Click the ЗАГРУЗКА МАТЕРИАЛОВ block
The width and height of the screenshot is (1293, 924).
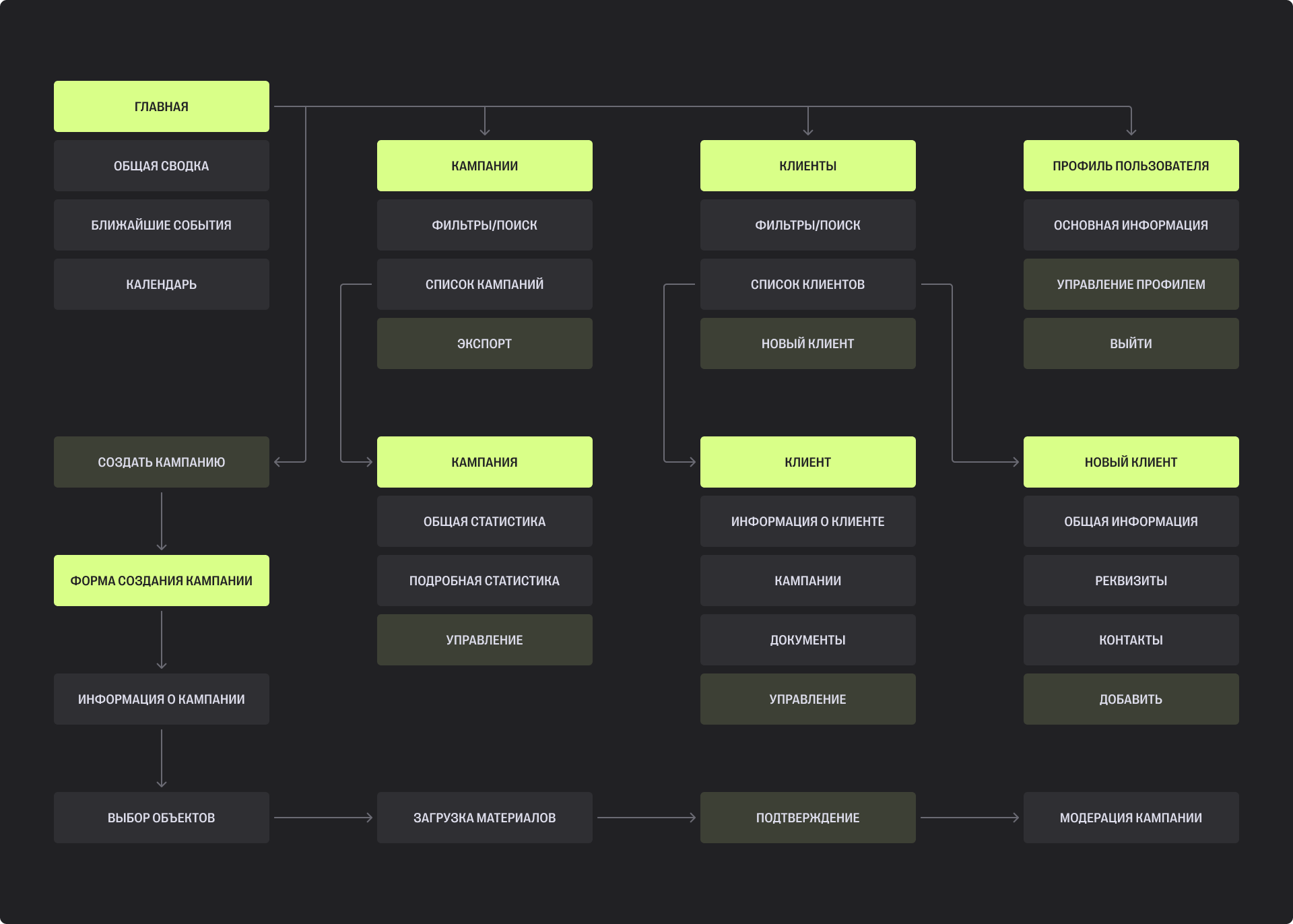click(485, 818)
